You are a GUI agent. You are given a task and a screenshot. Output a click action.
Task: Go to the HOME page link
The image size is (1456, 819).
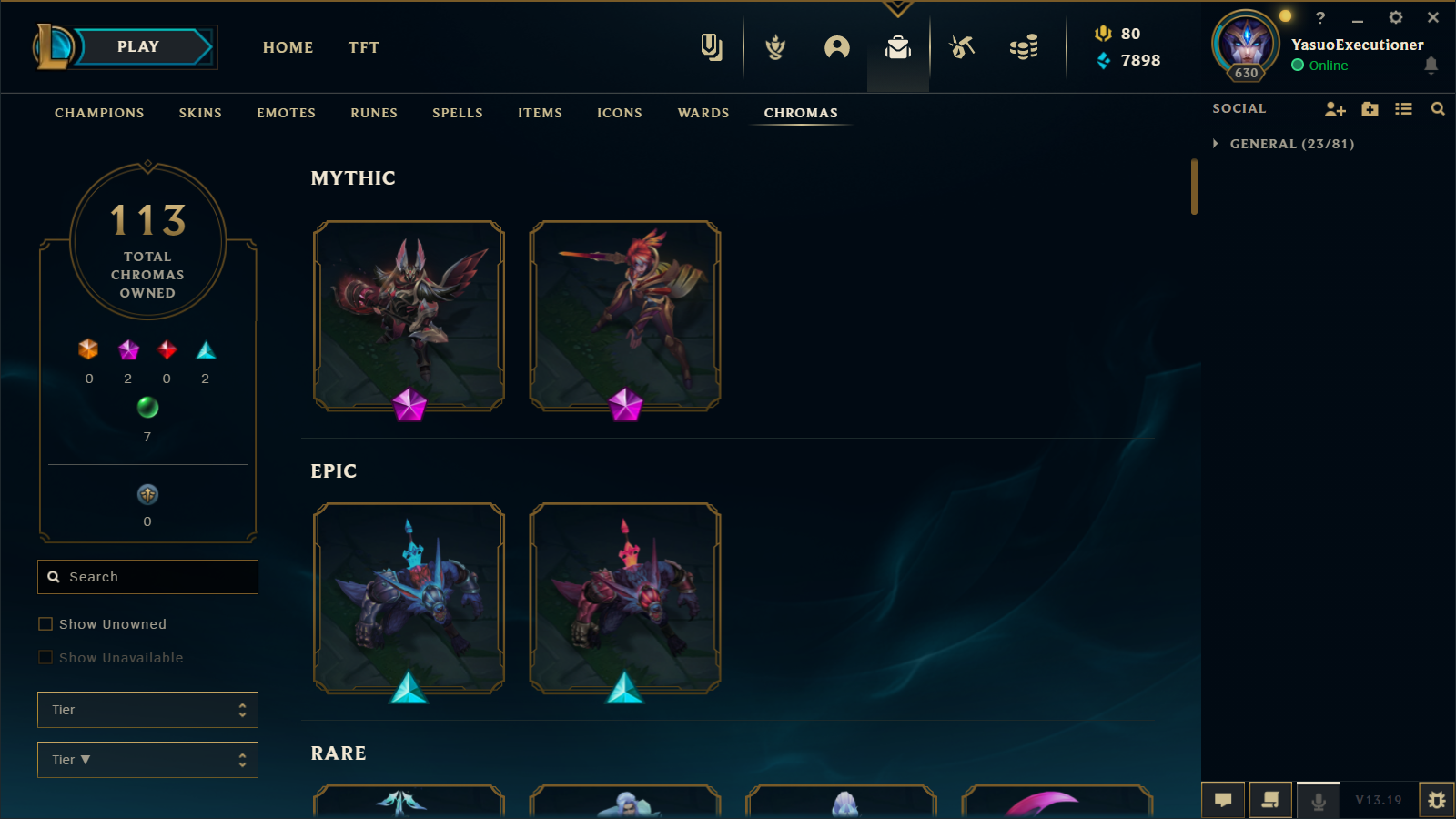click(288, 47)
